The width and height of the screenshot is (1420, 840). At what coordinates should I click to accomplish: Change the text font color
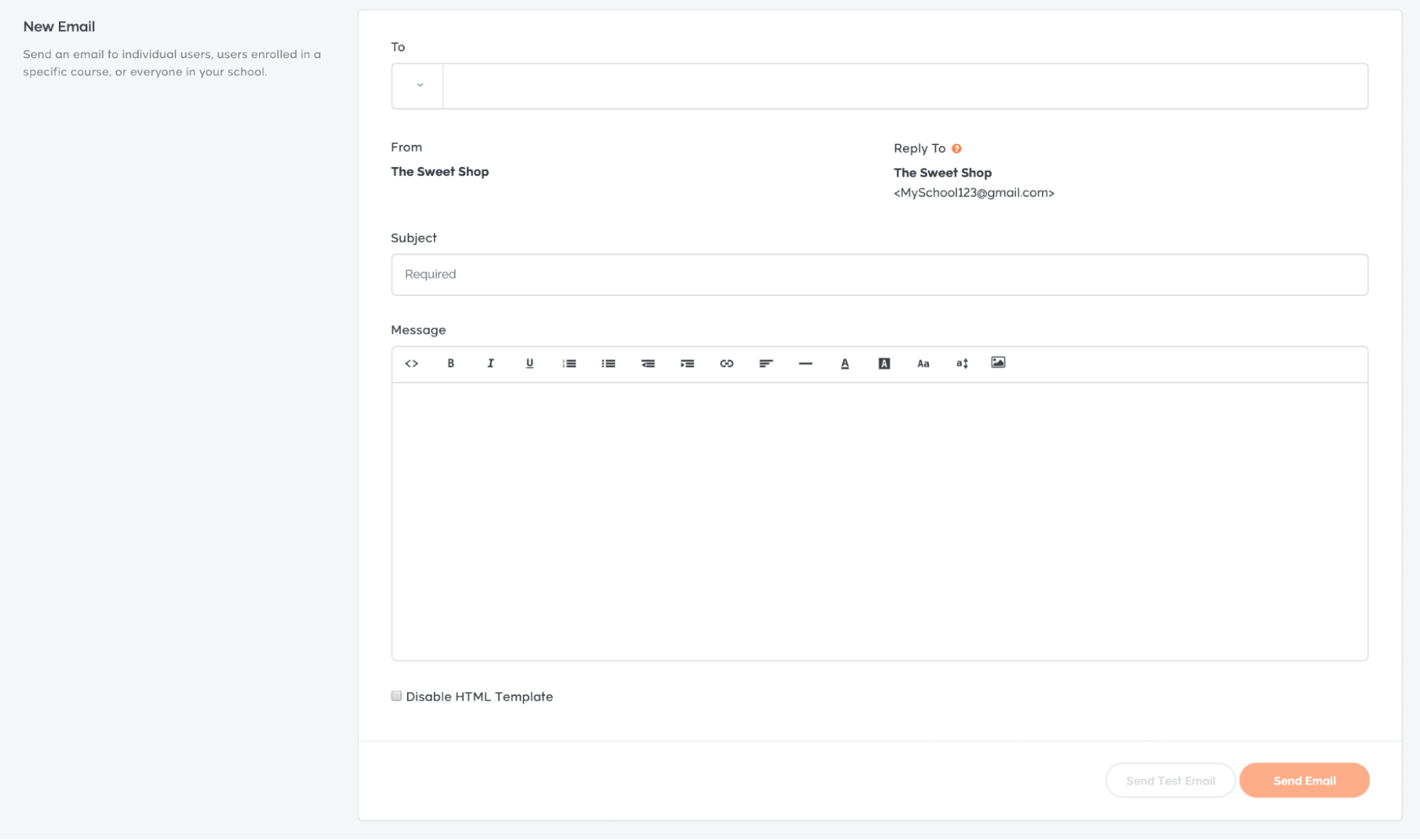click(x=845, y=364)
